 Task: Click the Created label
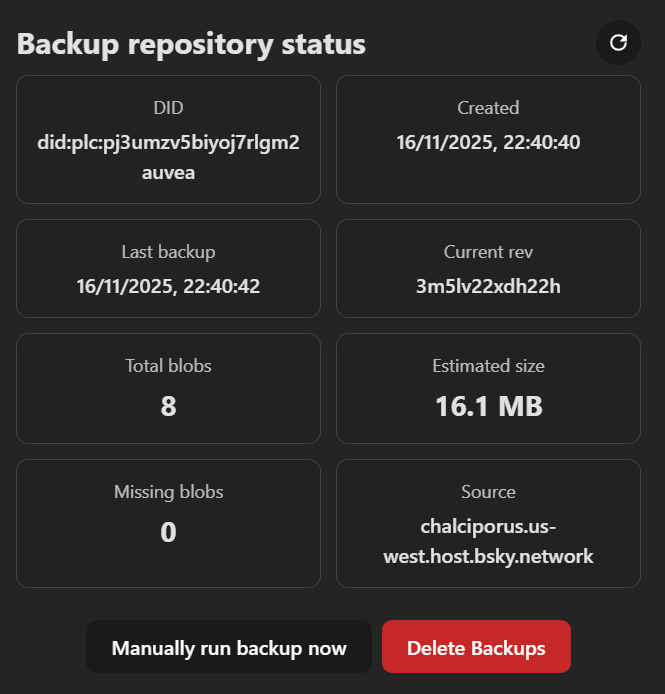pyautogui.click(x=488, y=108)
